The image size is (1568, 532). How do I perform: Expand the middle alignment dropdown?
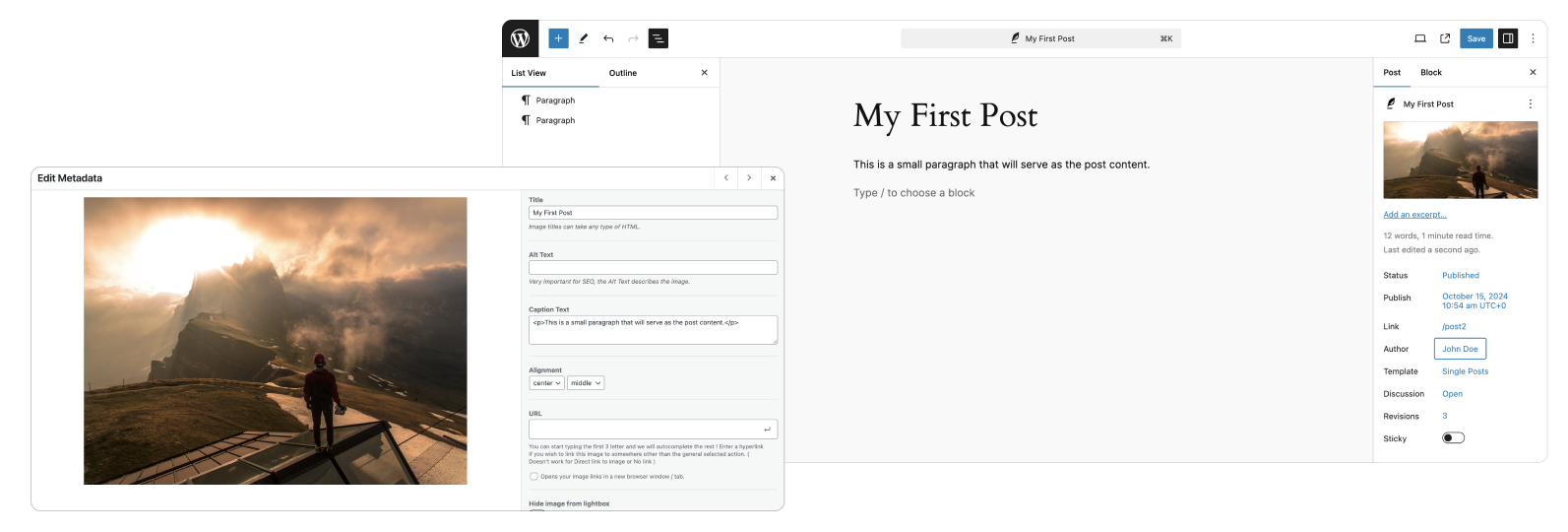[x=586, y=383]
